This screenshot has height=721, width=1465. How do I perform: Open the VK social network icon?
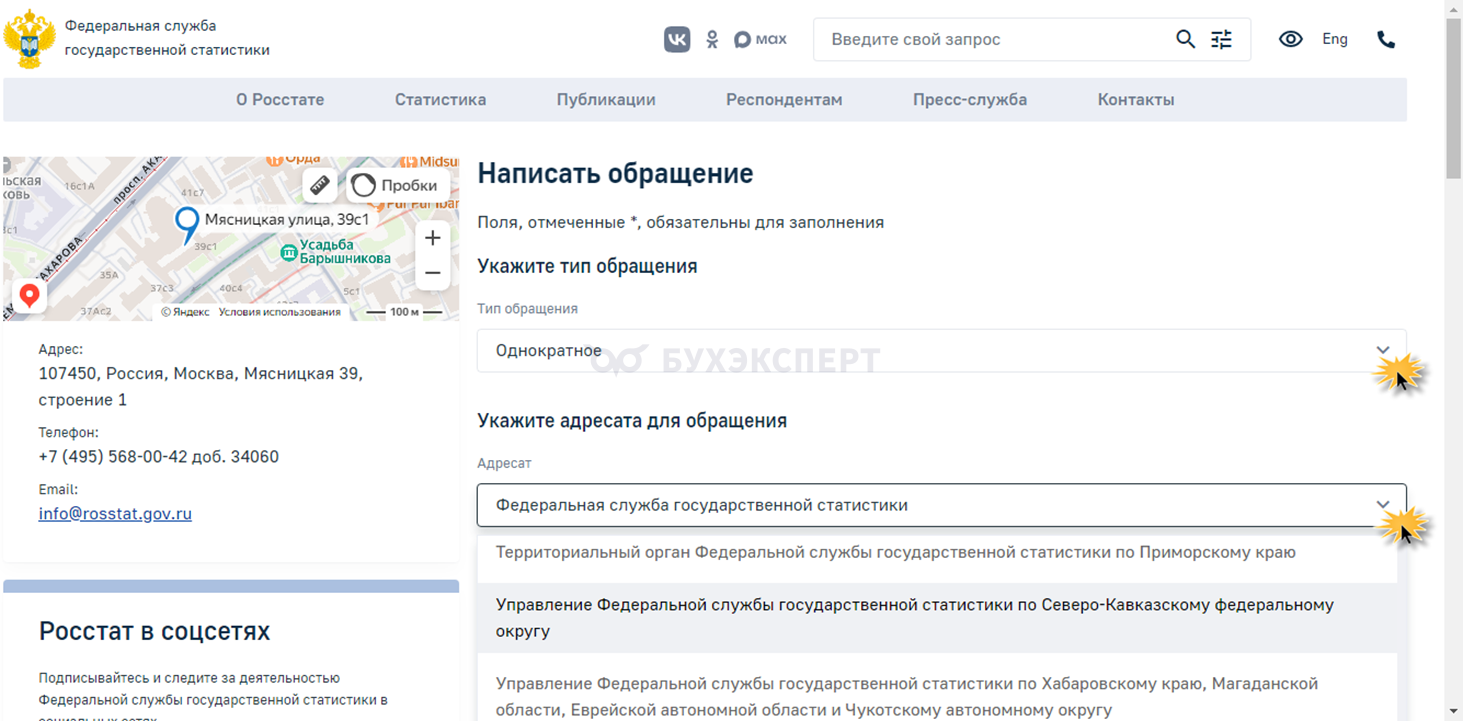677,39
